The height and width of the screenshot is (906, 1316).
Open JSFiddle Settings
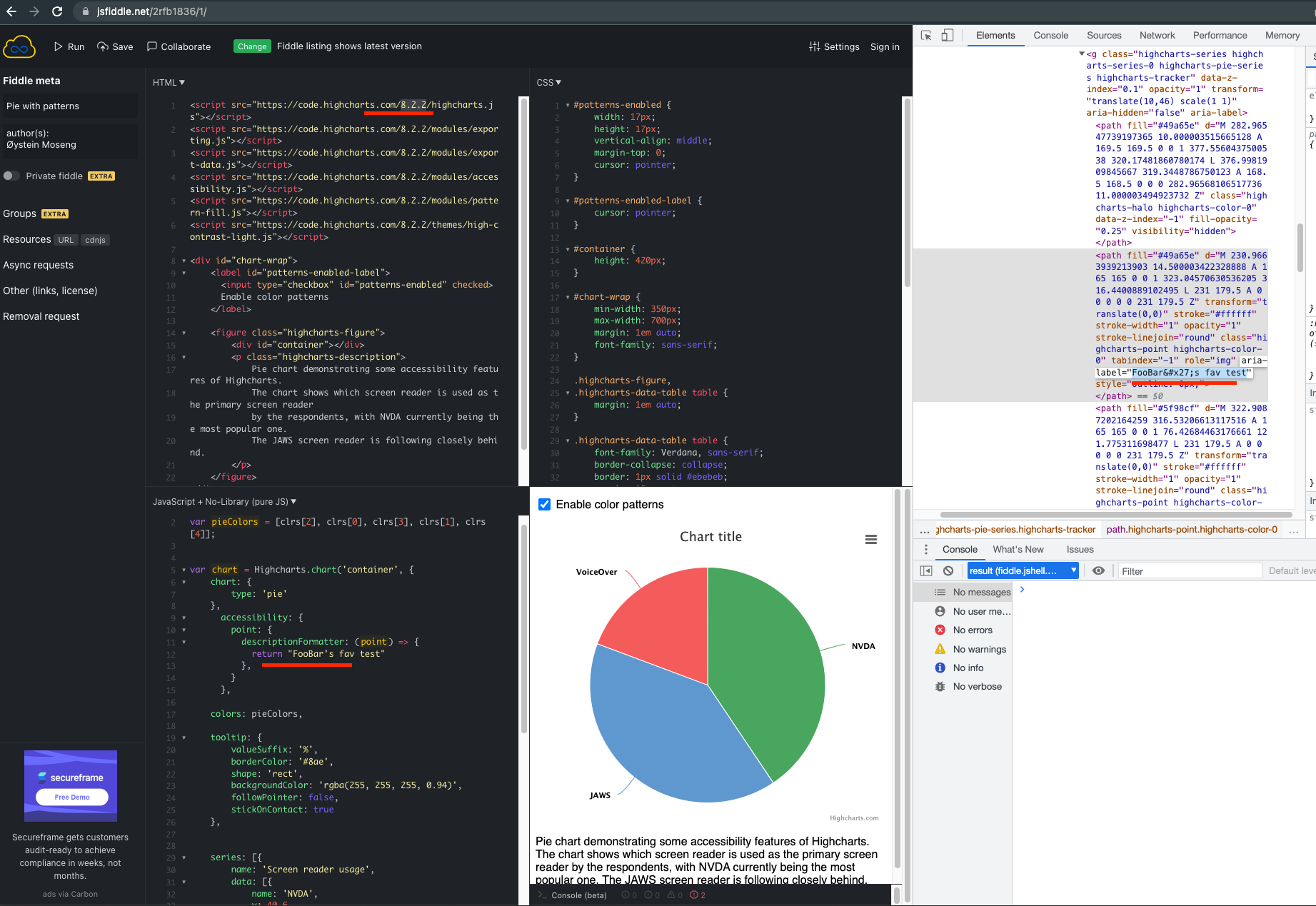click(834, 46)
